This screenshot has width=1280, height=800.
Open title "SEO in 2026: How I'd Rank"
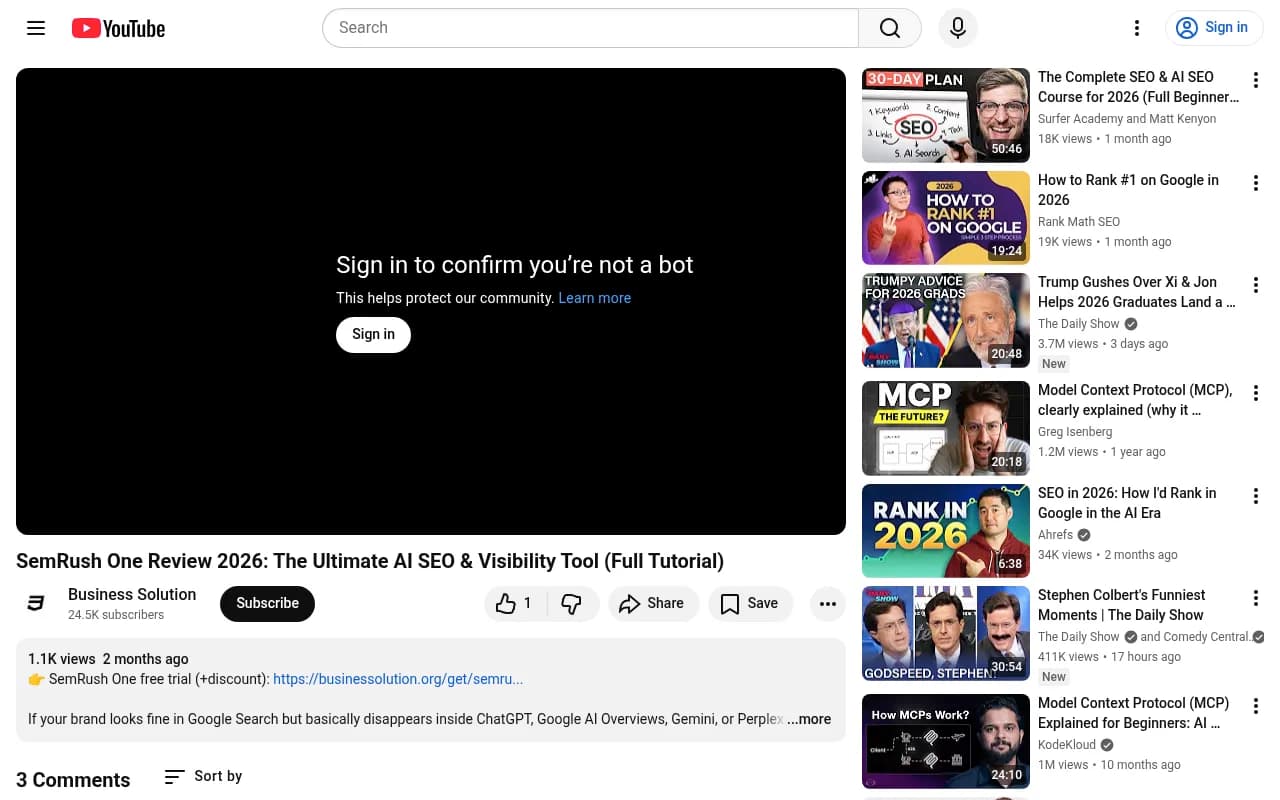click(x=1127, y=503)
